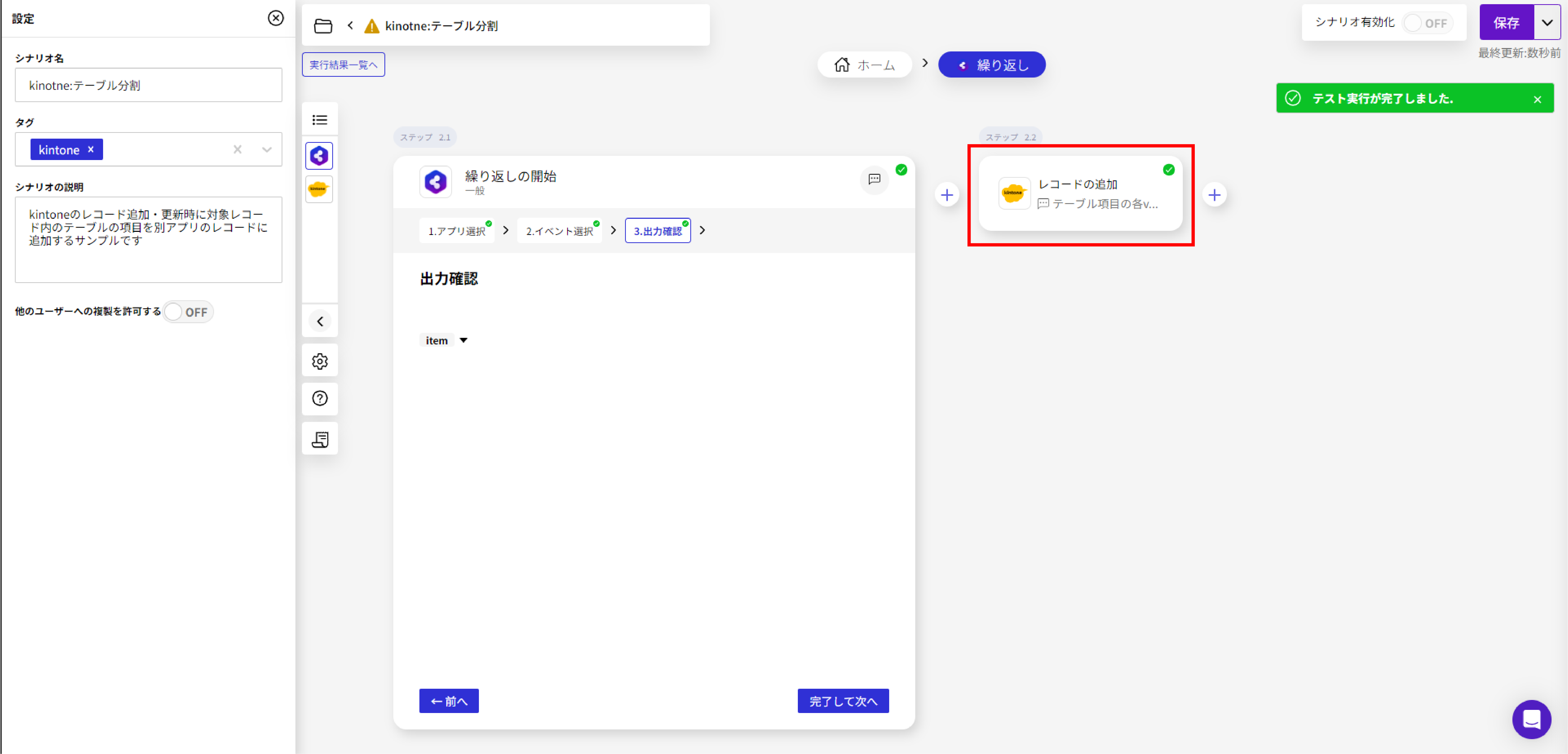Click the ←前へ button
This screenshot has height=754, width=1568.
tap(449, 701)
